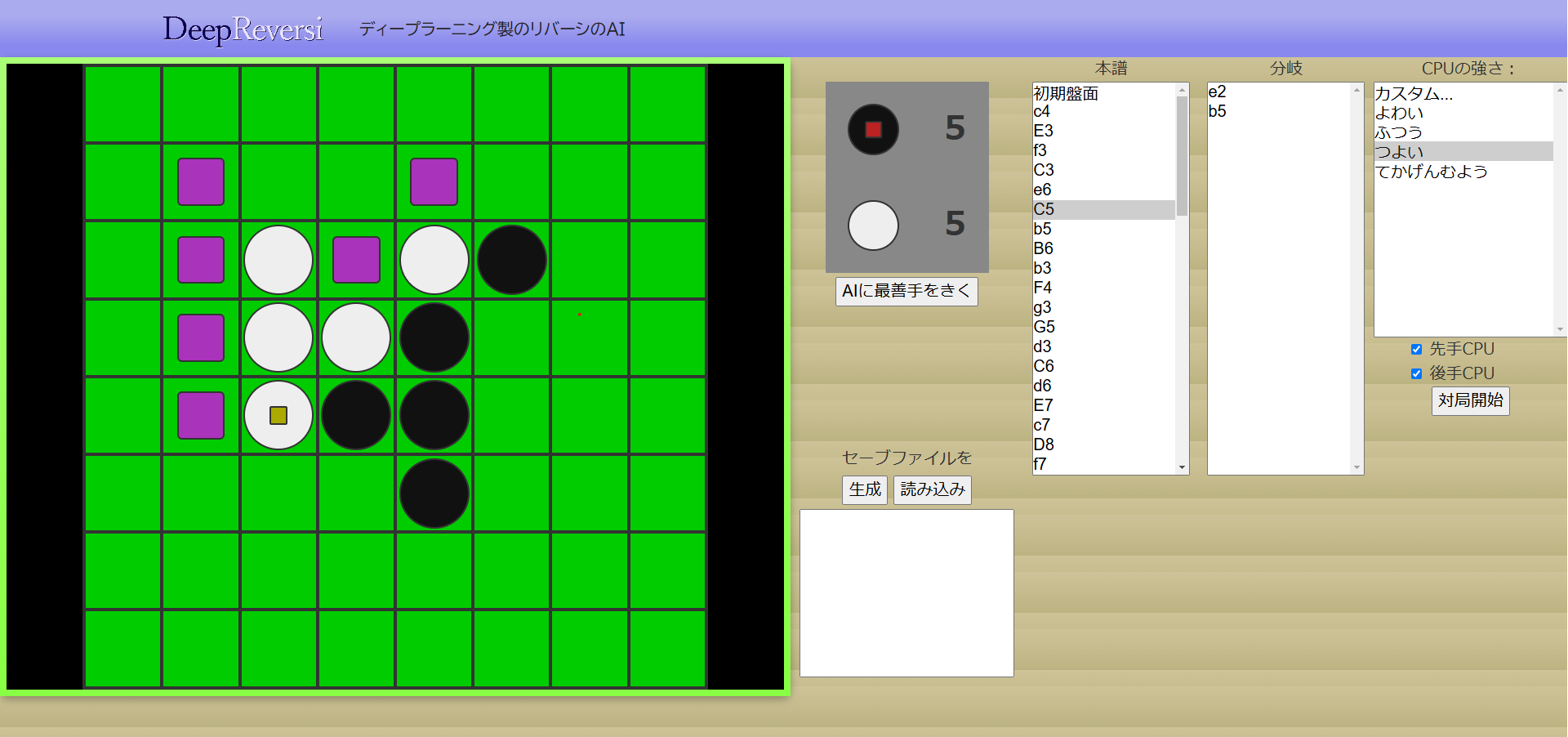Click the move record list up arrow
1568x737 pixels.
(x=1182, y=89)
